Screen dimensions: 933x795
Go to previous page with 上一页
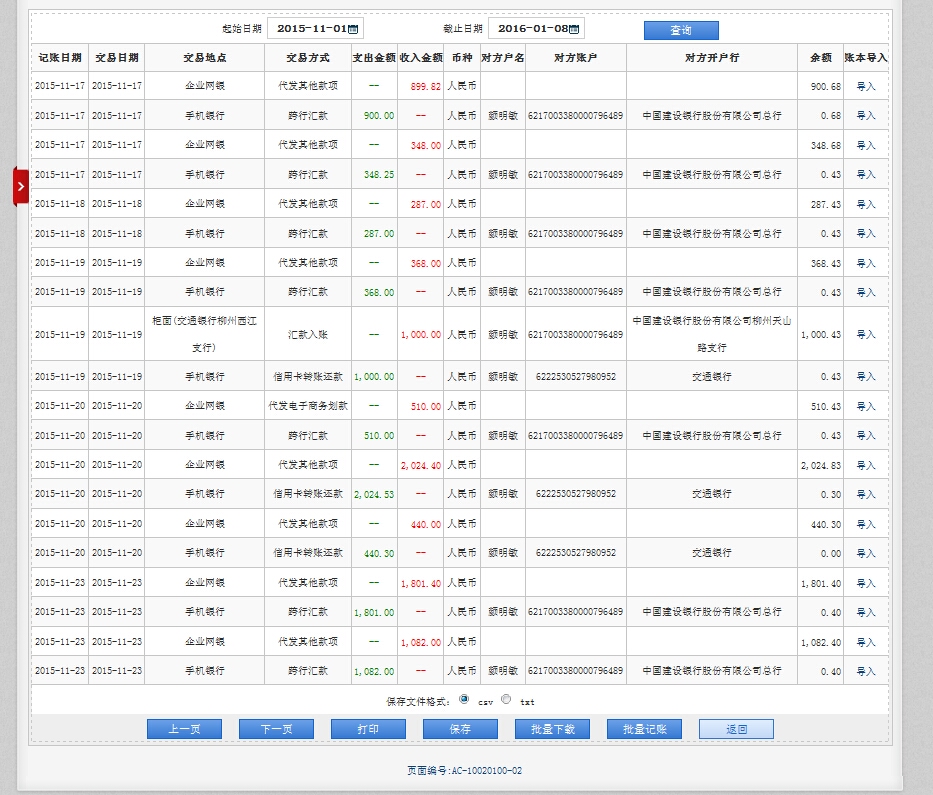[x=184, y=729]
